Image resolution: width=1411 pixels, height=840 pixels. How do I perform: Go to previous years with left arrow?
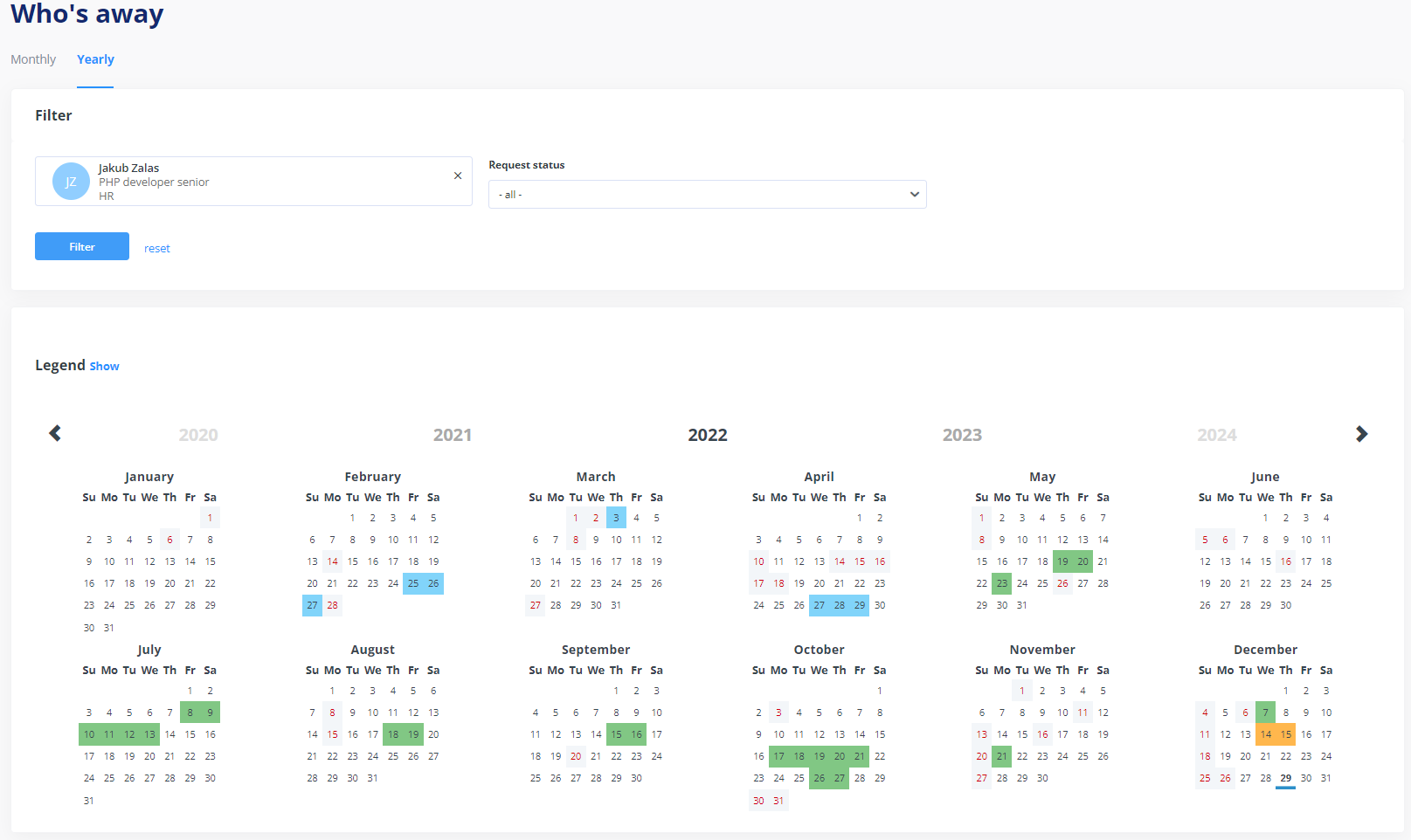click(55, 434)
